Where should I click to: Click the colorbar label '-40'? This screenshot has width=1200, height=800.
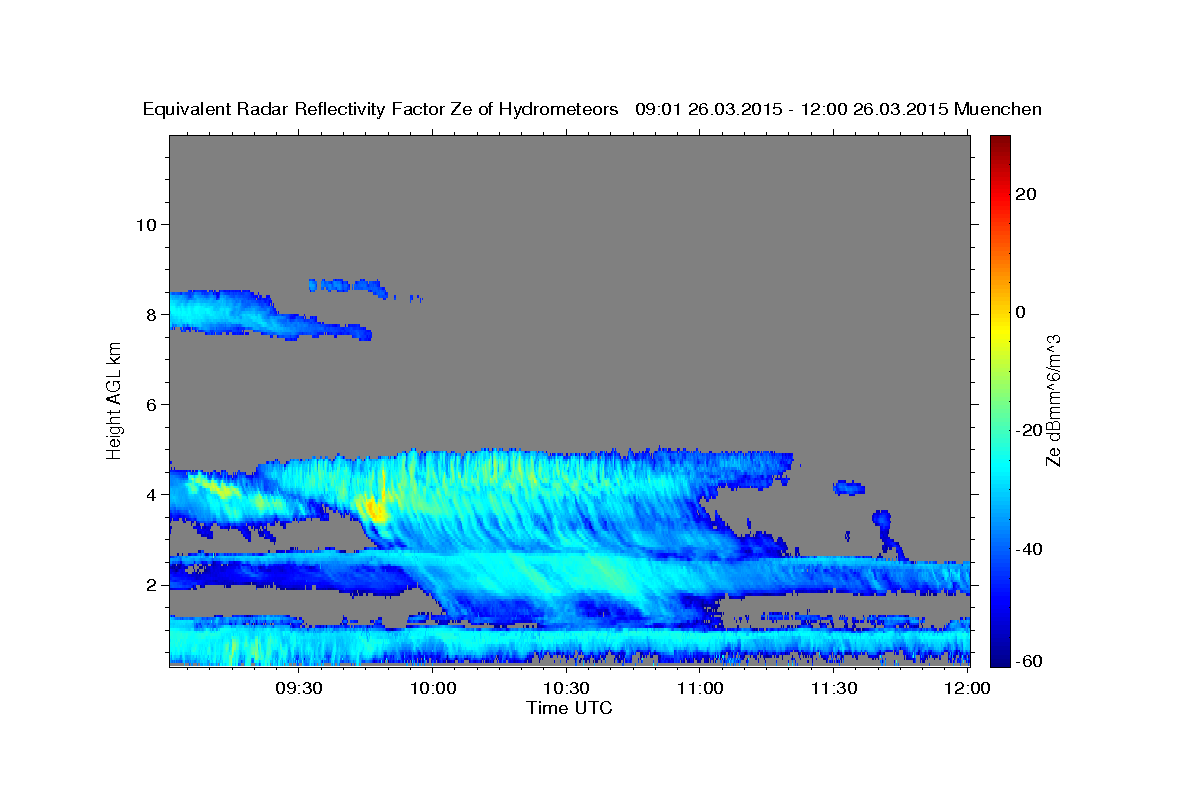coord(1030,548)
